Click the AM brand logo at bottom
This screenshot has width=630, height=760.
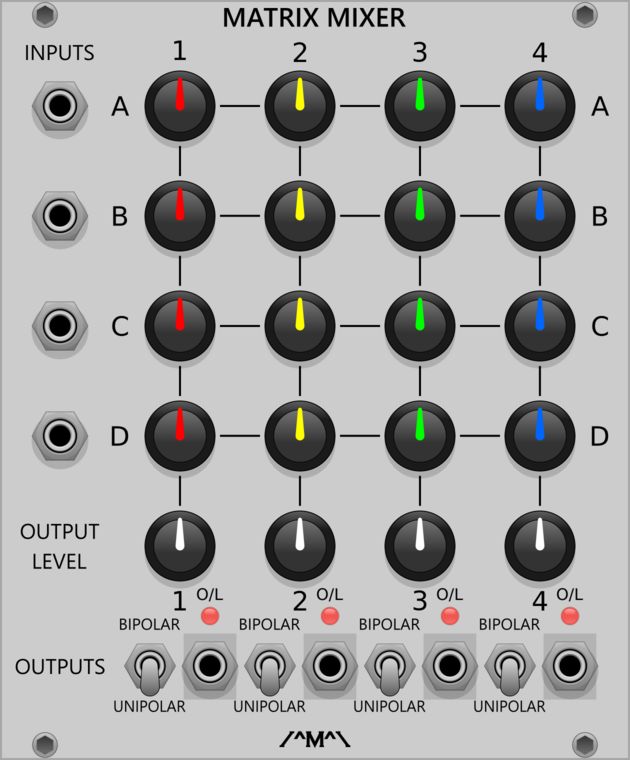tap(315, 740)
